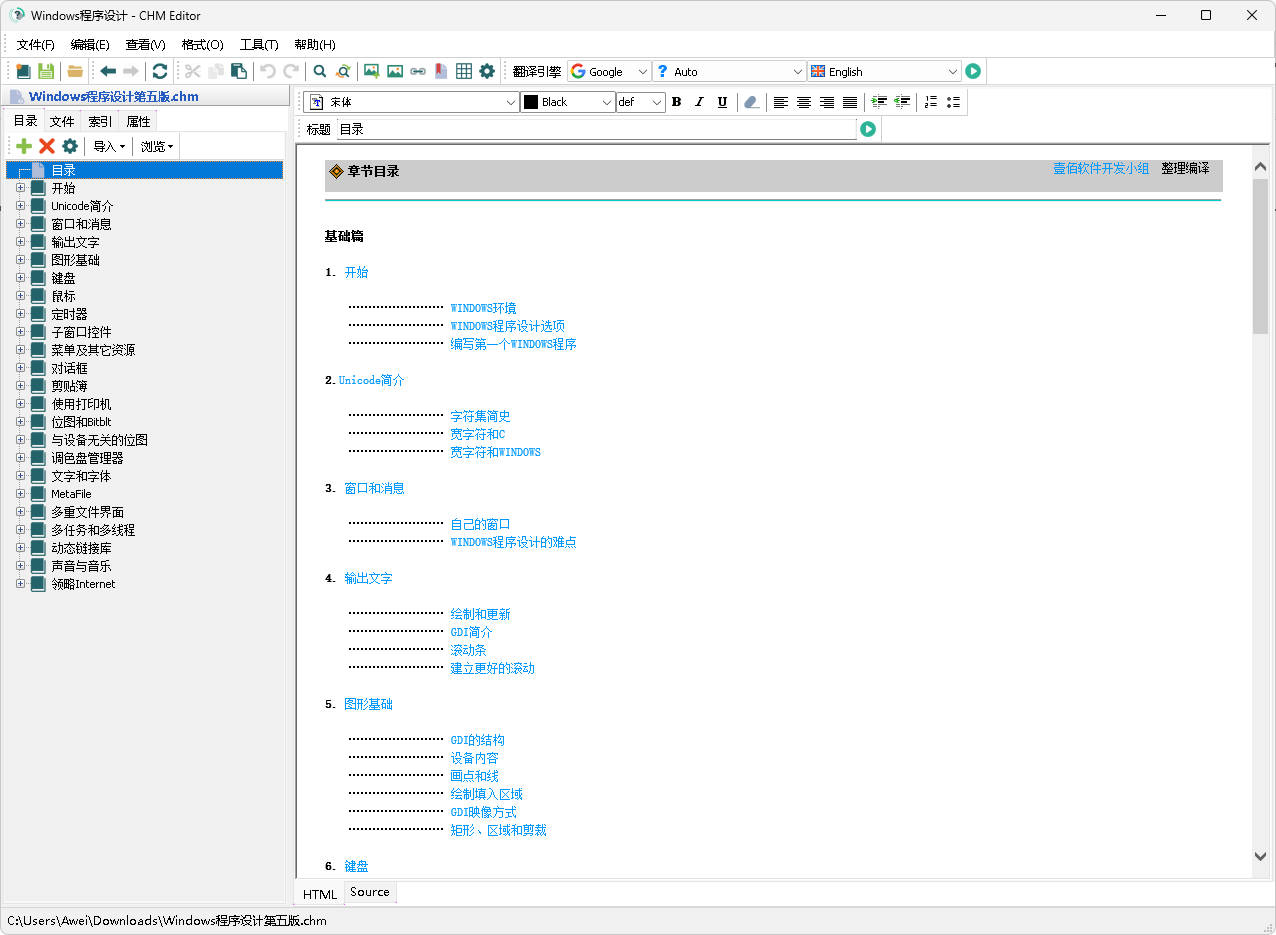Open TOC item settings gear icon
1276x935 pixels.
tap(70, 146)
